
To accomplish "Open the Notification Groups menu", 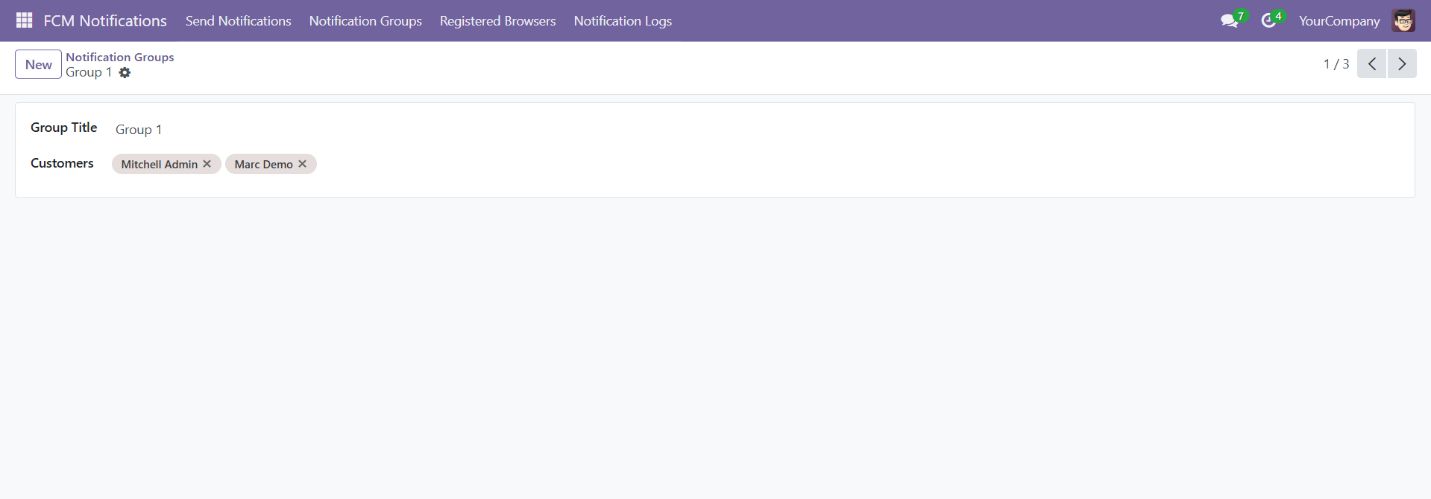I will [365, 21].
